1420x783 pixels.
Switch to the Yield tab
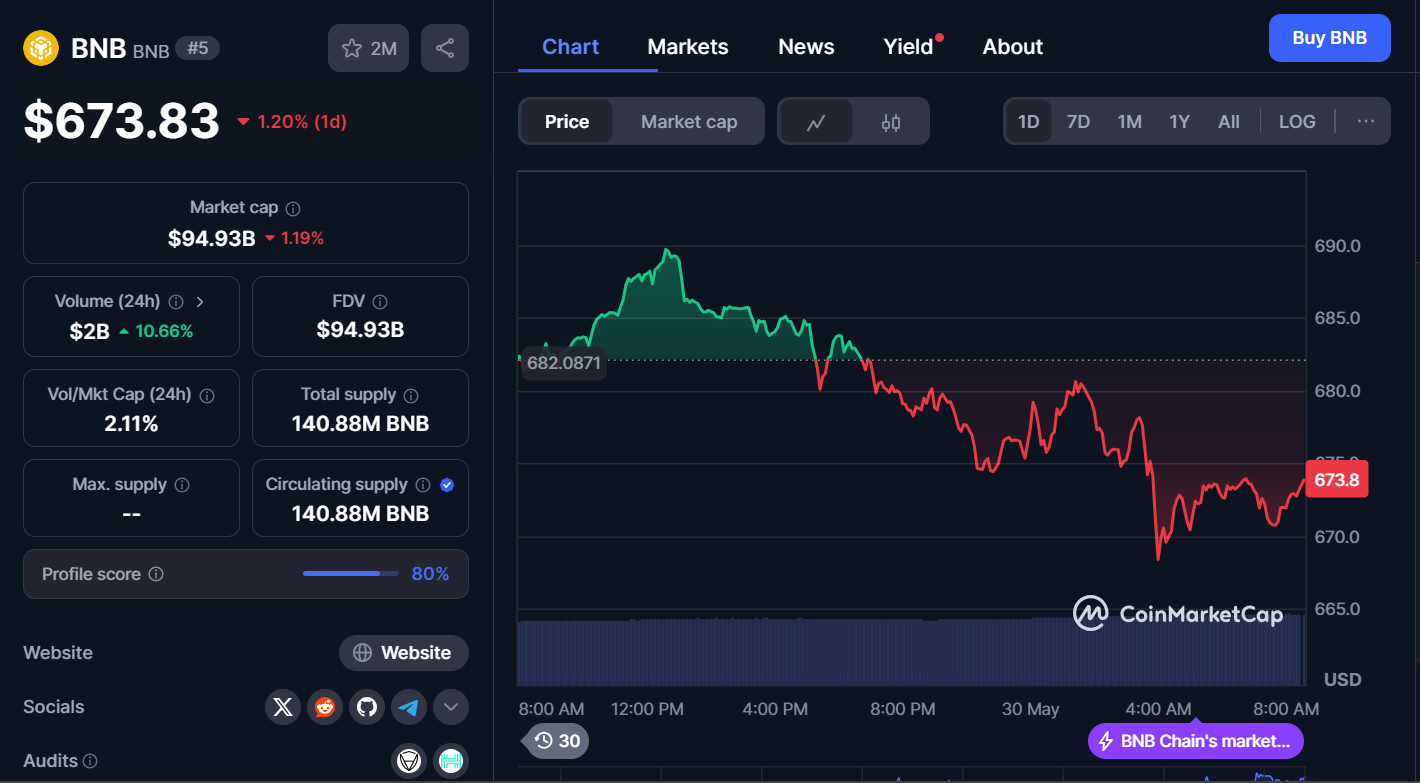tap(909, 47)
